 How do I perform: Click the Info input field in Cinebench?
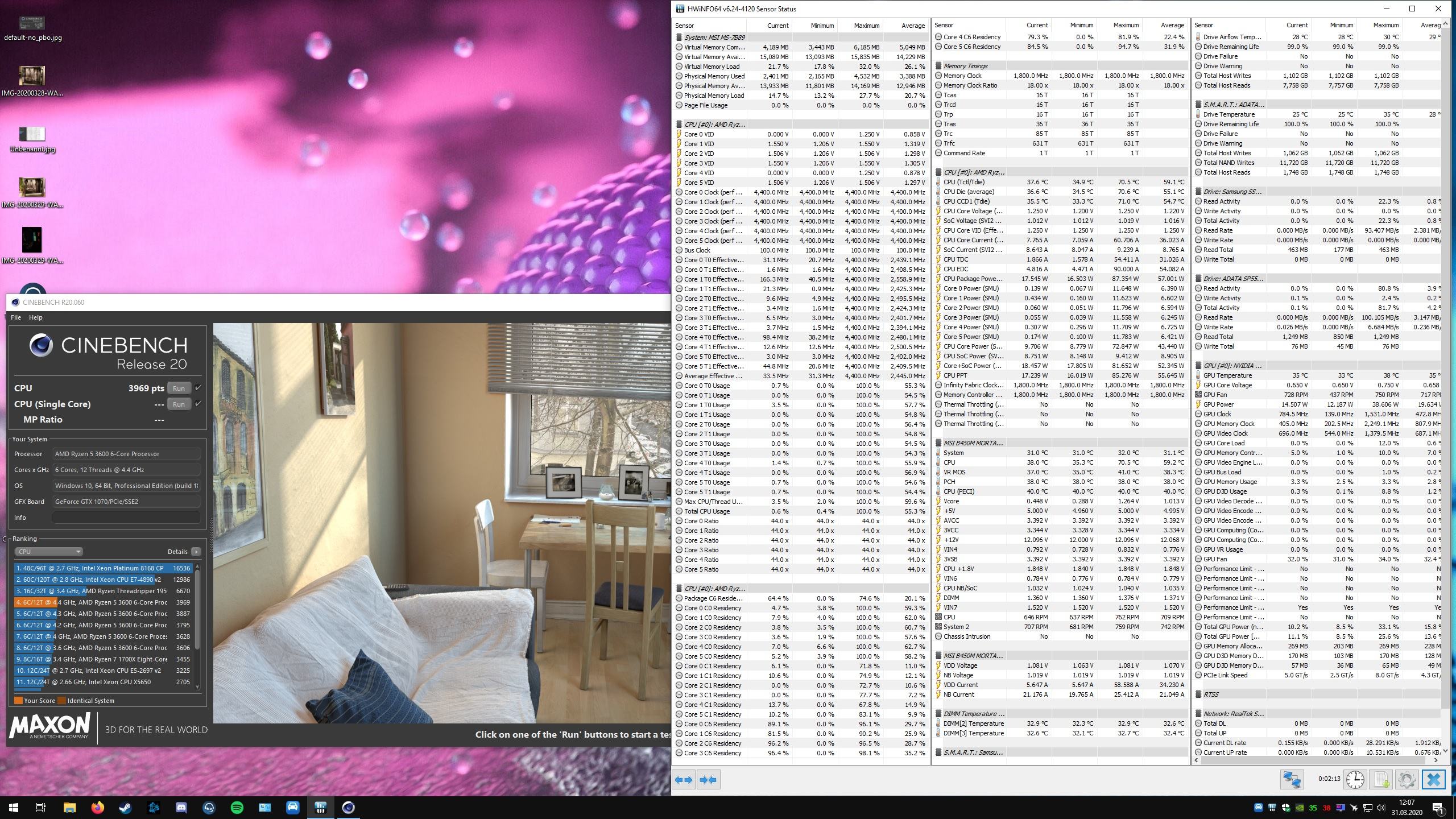click(x=126, y=518)
